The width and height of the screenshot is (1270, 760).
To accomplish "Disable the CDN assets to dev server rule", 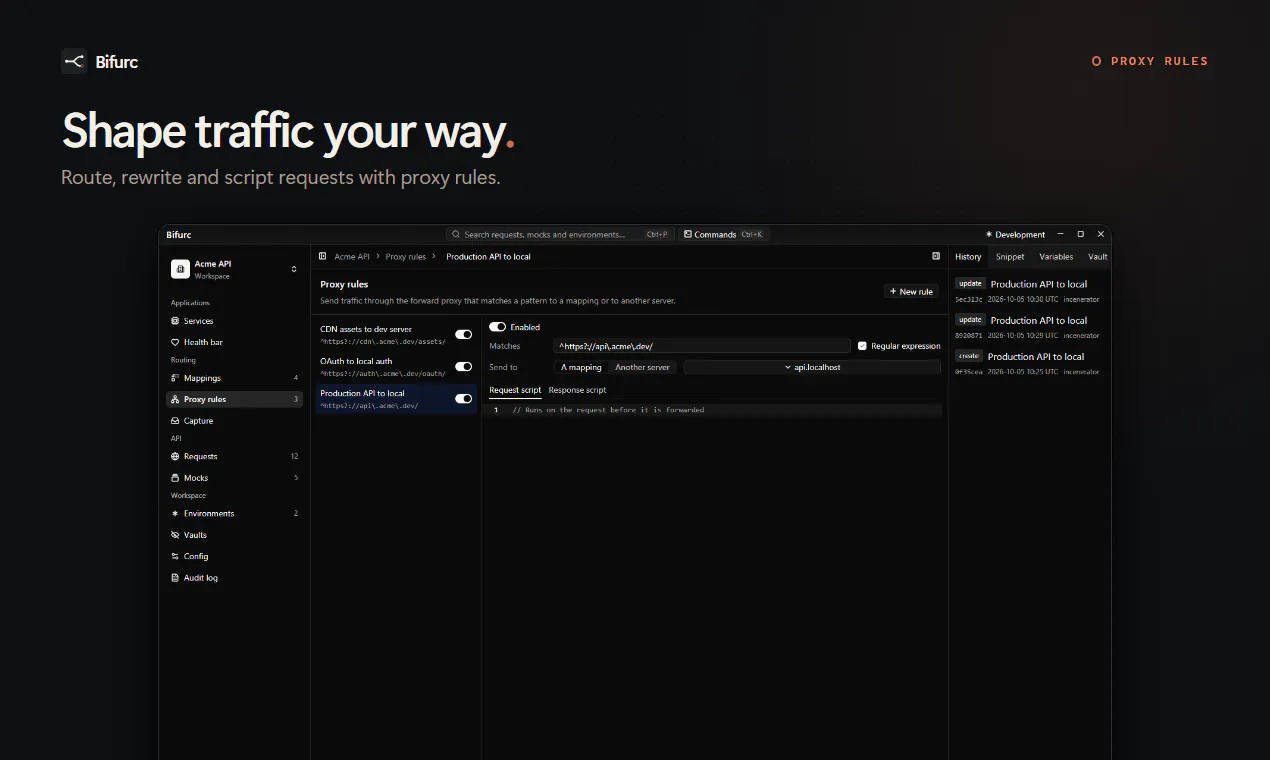I will (x=464, y=335).
